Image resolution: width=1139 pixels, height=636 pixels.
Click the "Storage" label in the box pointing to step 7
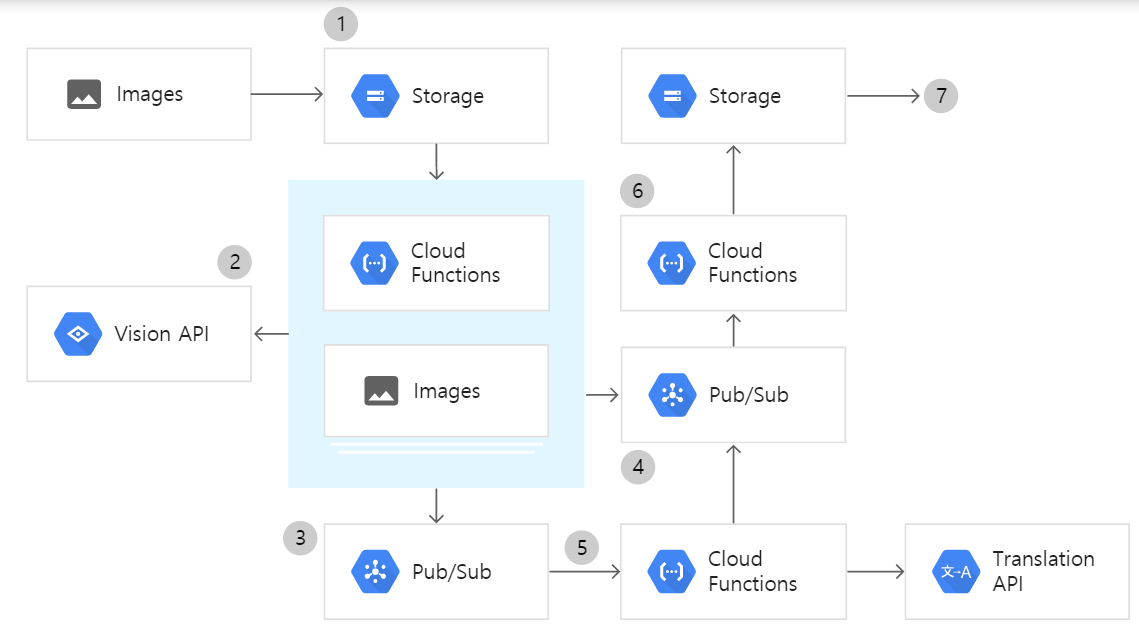click(x=745, y=96)
